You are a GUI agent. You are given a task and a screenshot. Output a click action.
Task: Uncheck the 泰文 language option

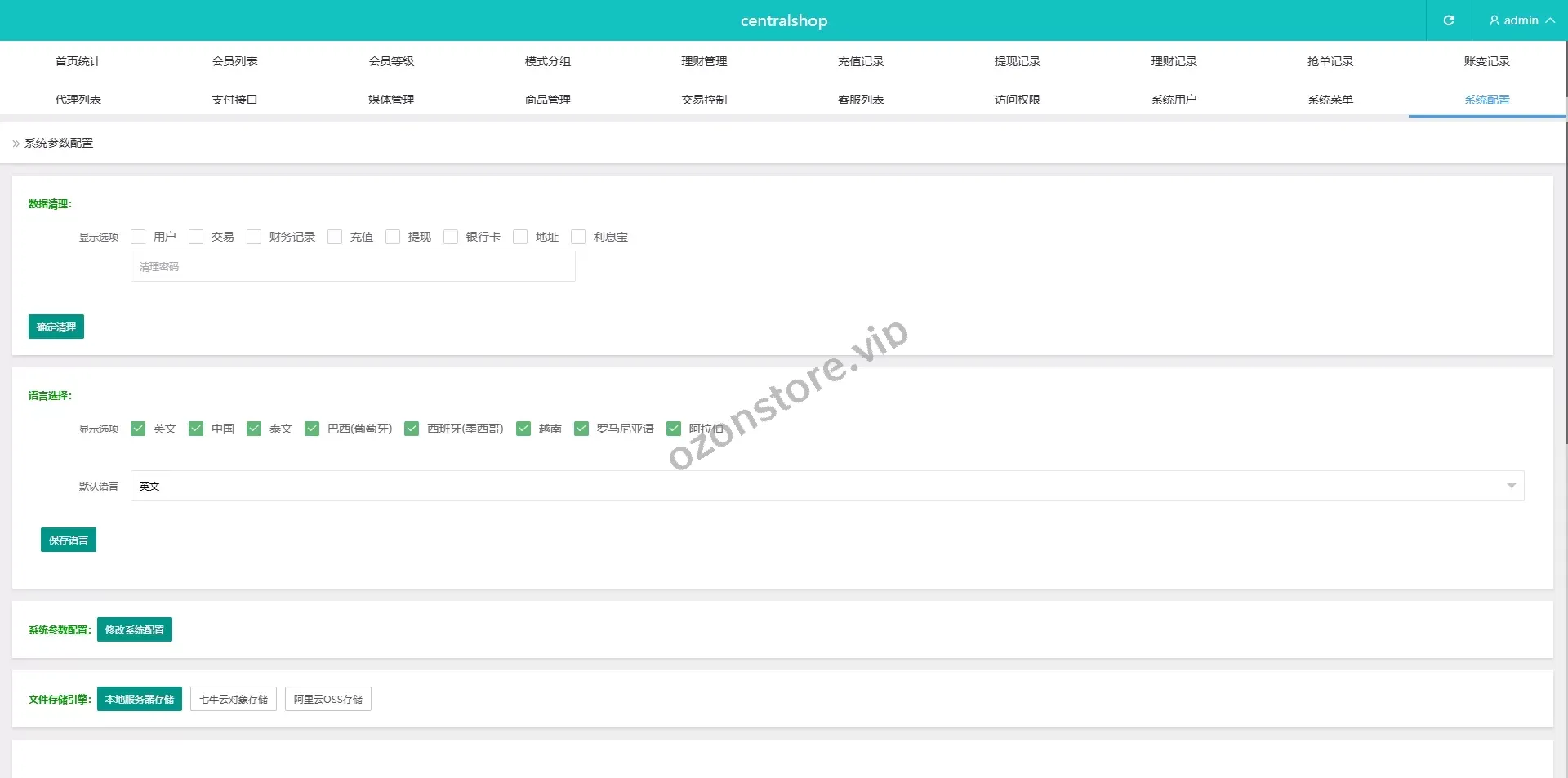point(254,428)
